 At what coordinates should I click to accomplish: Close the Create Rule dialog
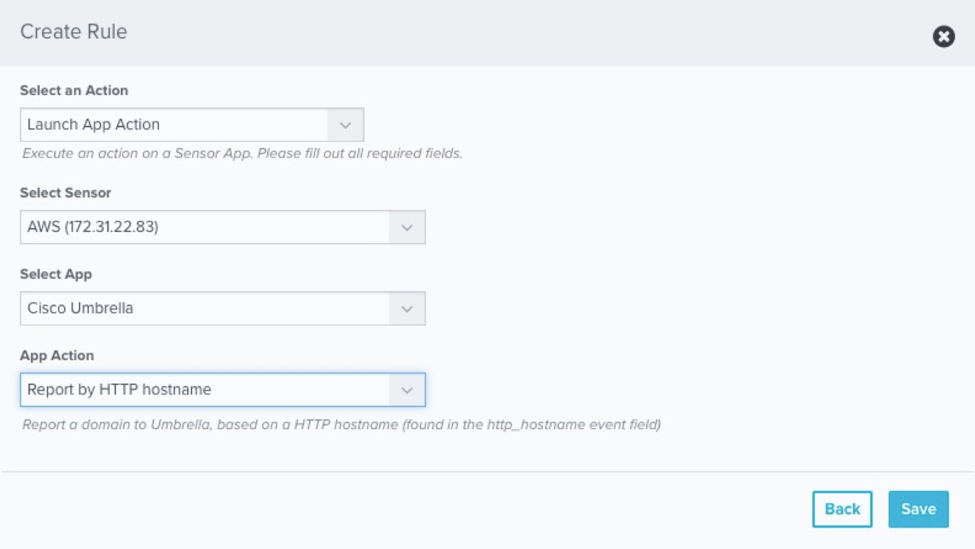943,37
